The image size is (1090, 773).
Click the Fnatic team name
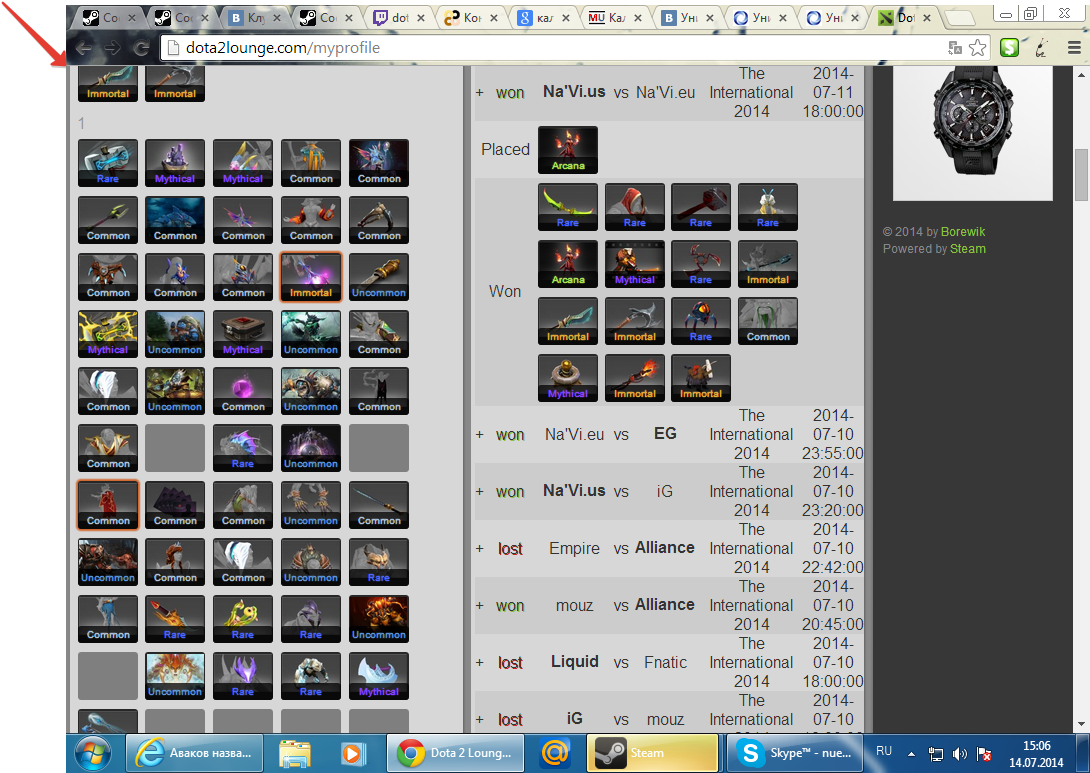[665, 662]
